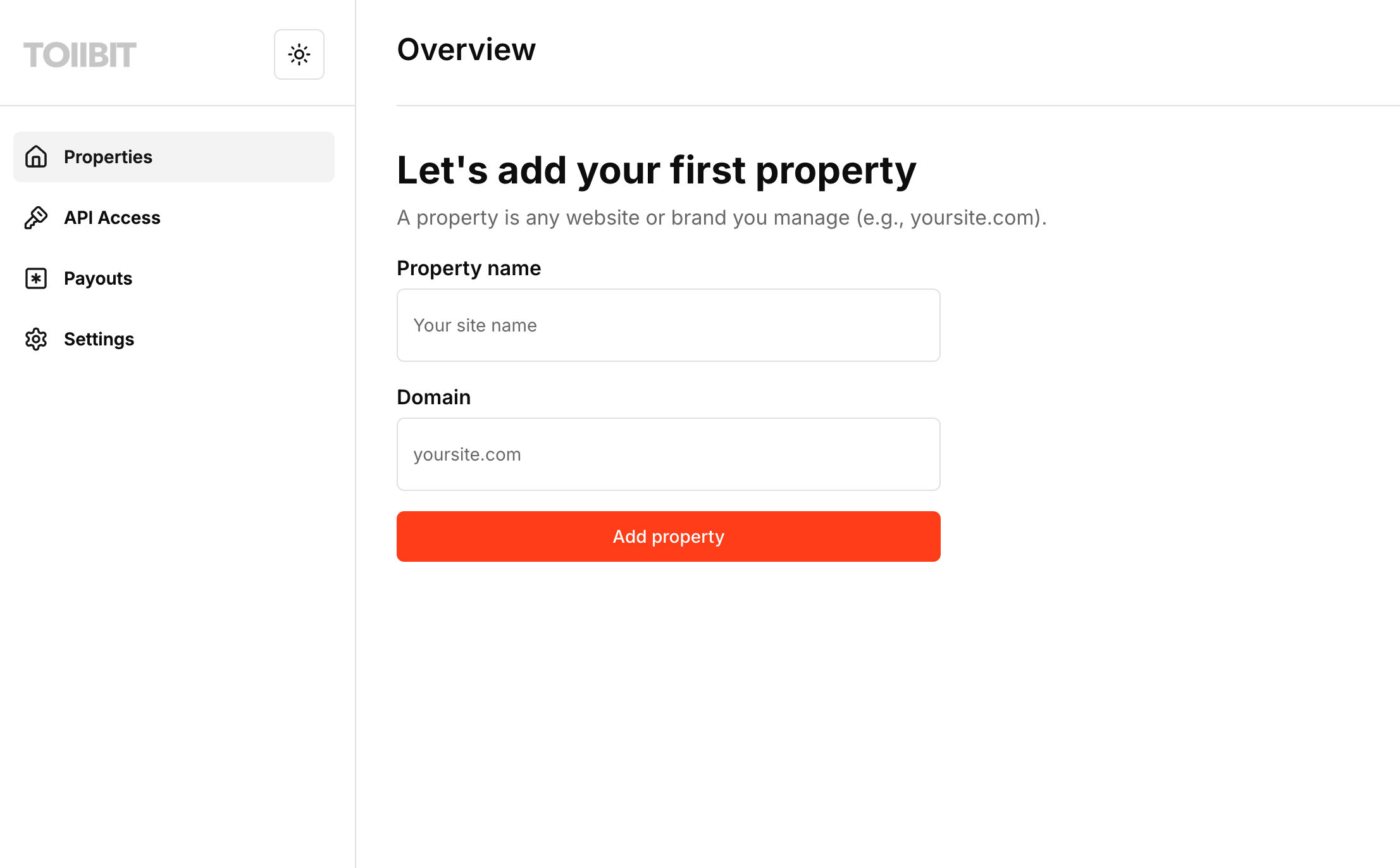Open the Settings label in sidebar
This screenshot has width=1400, height=868.
click(99, 339)
